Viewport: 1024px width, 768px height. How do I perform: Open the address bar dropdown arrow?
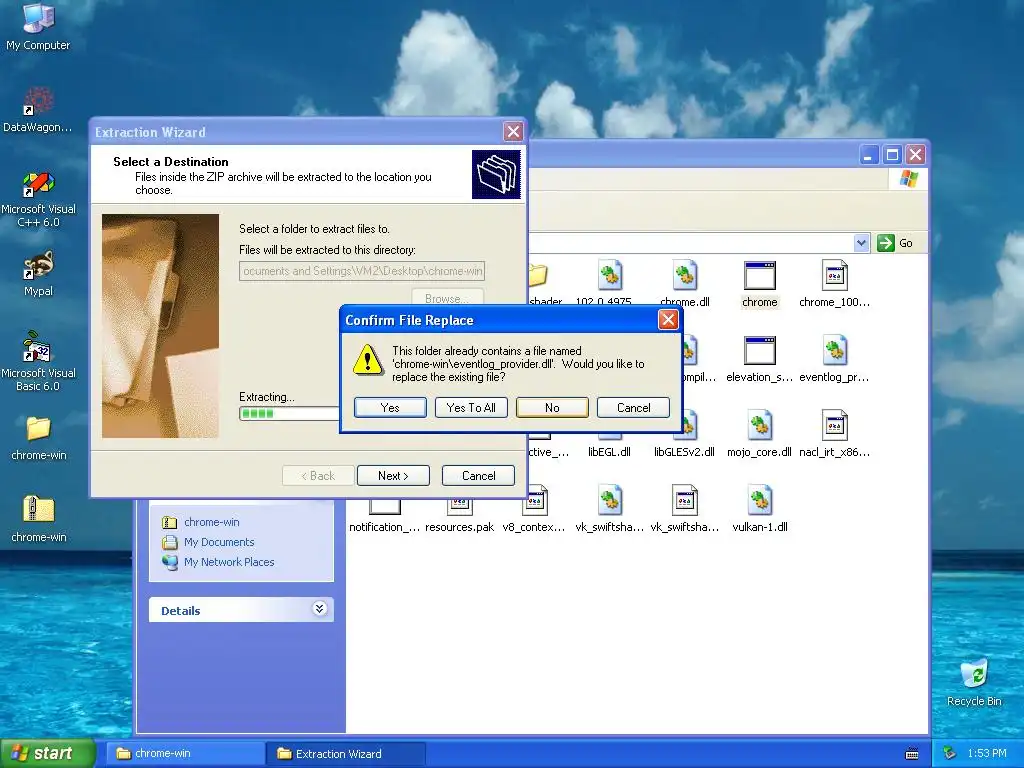click(x=861, y=243)
